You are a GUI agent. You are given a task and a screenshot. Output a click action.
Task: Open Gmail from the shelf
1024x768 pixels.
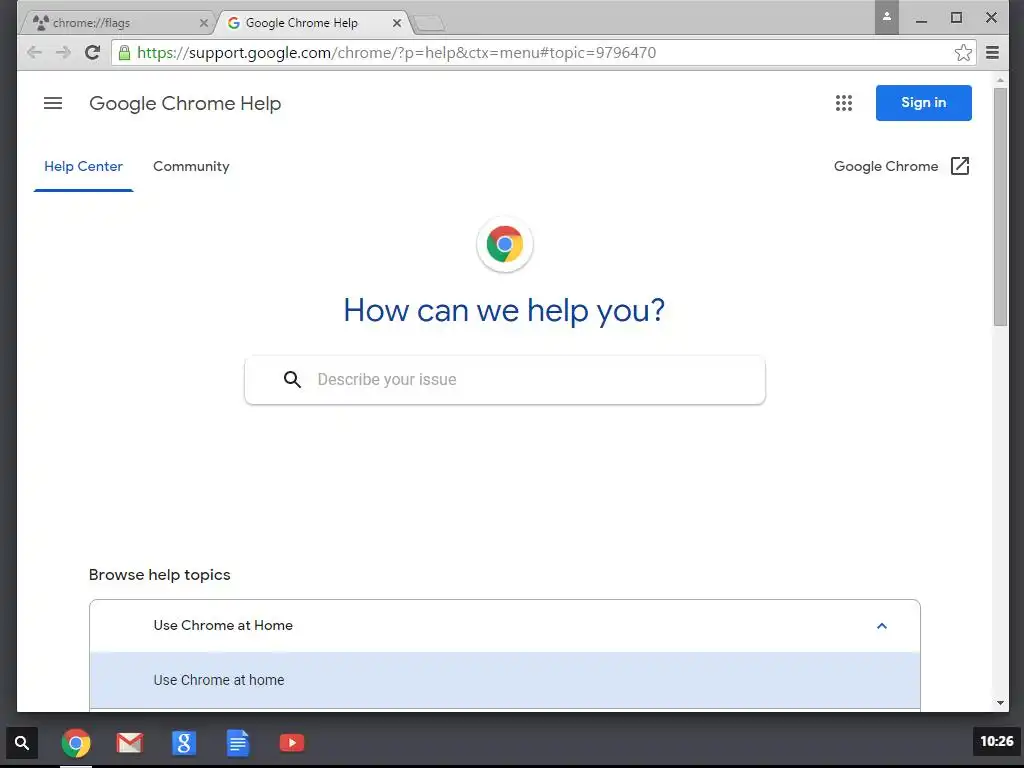[x=129, y=743]
